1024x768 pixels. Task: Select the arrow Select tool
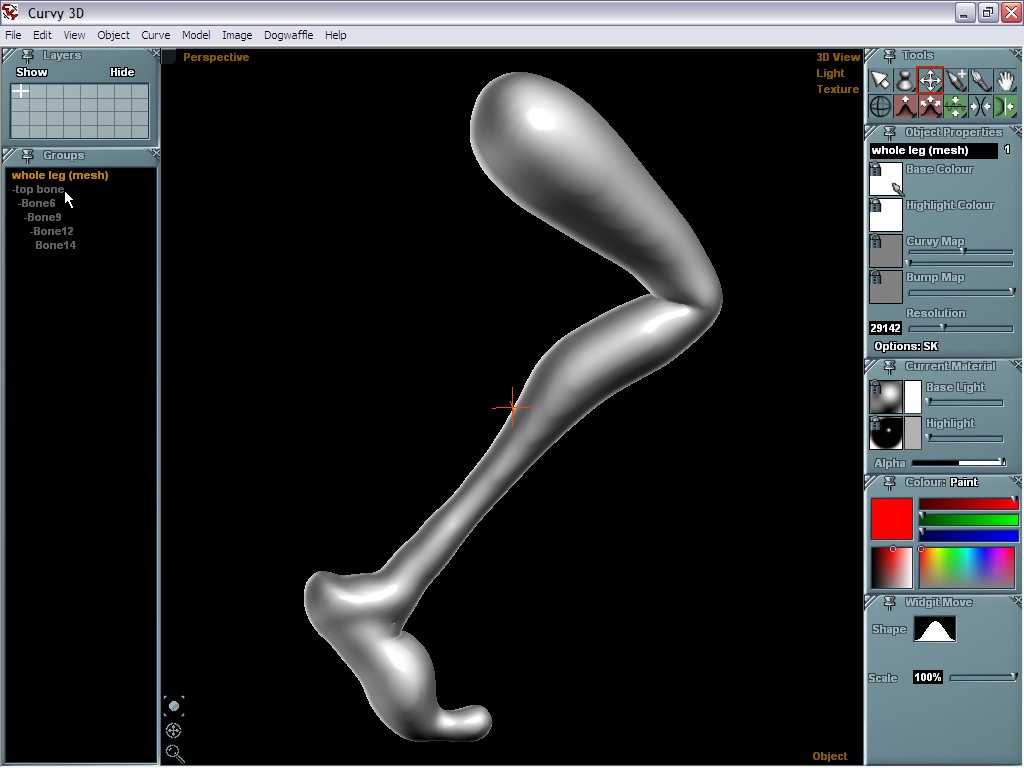coord(880,81)
